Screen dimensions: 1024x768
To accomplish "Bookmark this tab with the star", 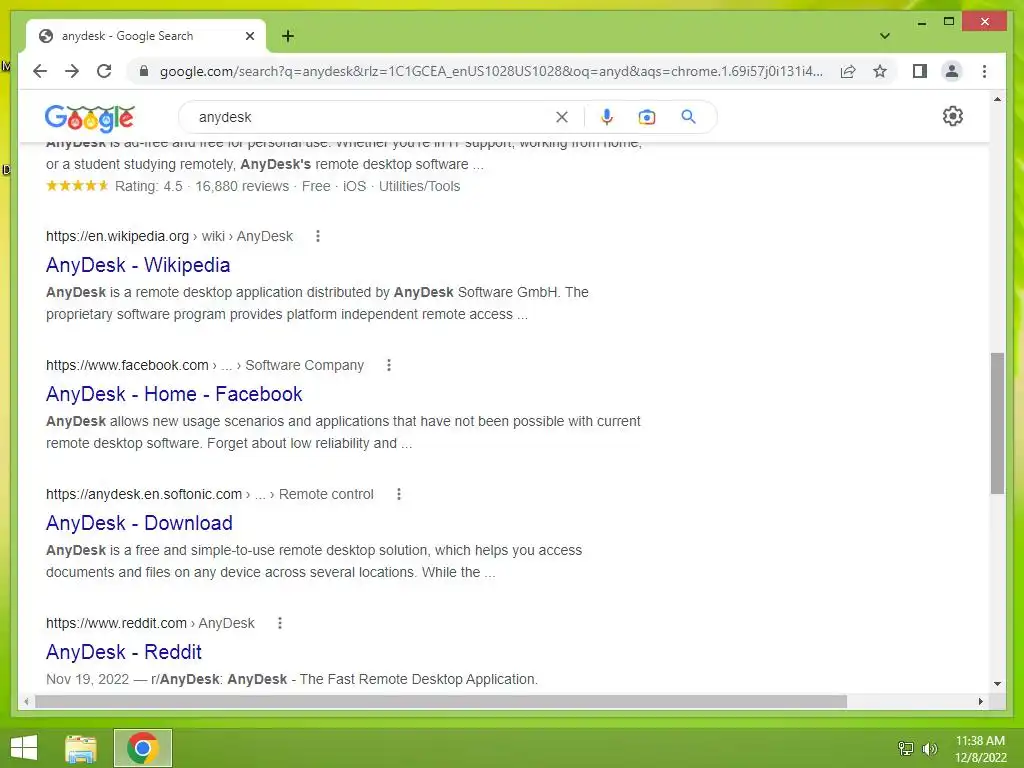I will pyautogui.click(x=880, y=71).
